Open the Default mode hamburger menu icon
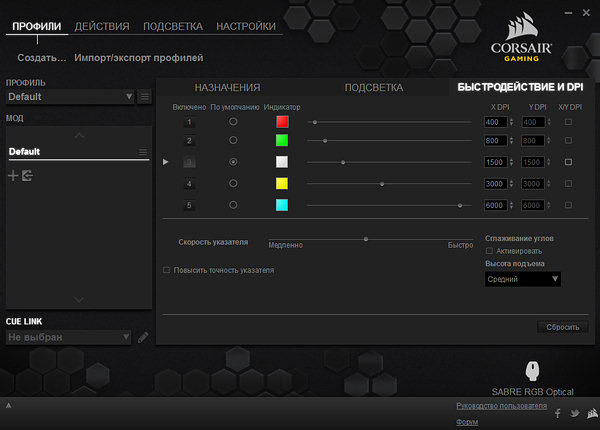 (x=142, y=152)
